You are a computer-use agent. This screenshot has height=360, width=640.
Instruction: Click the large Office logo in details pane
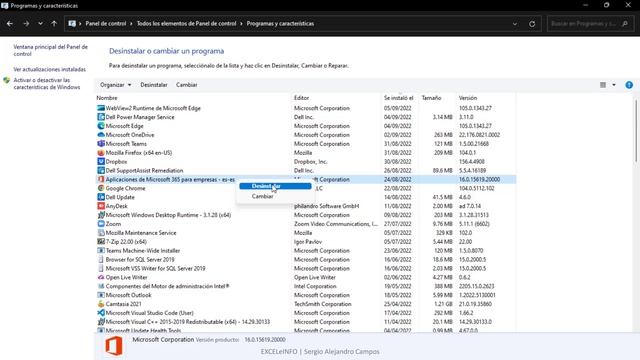point(114,346)
